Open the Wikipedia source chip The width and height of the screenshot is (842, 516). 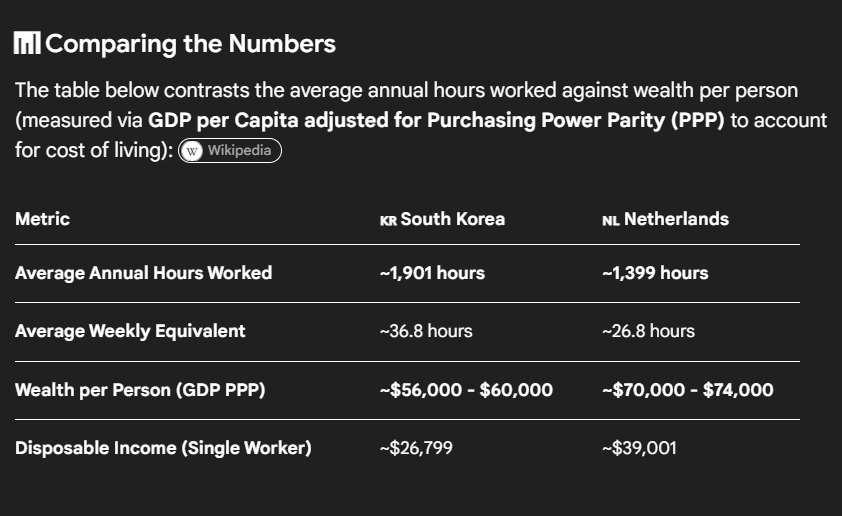point(230,151)
